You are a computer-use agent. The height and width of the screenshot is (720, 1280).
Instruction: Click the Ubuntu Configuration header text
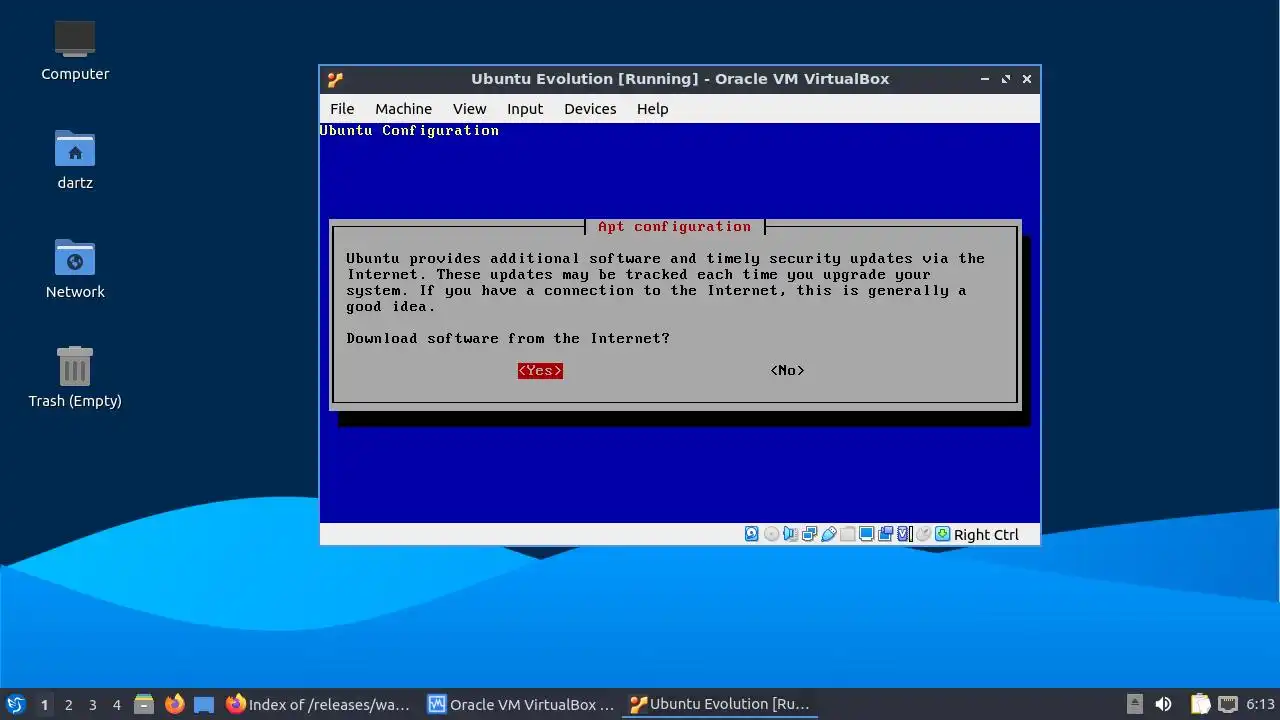coord(409,131)
